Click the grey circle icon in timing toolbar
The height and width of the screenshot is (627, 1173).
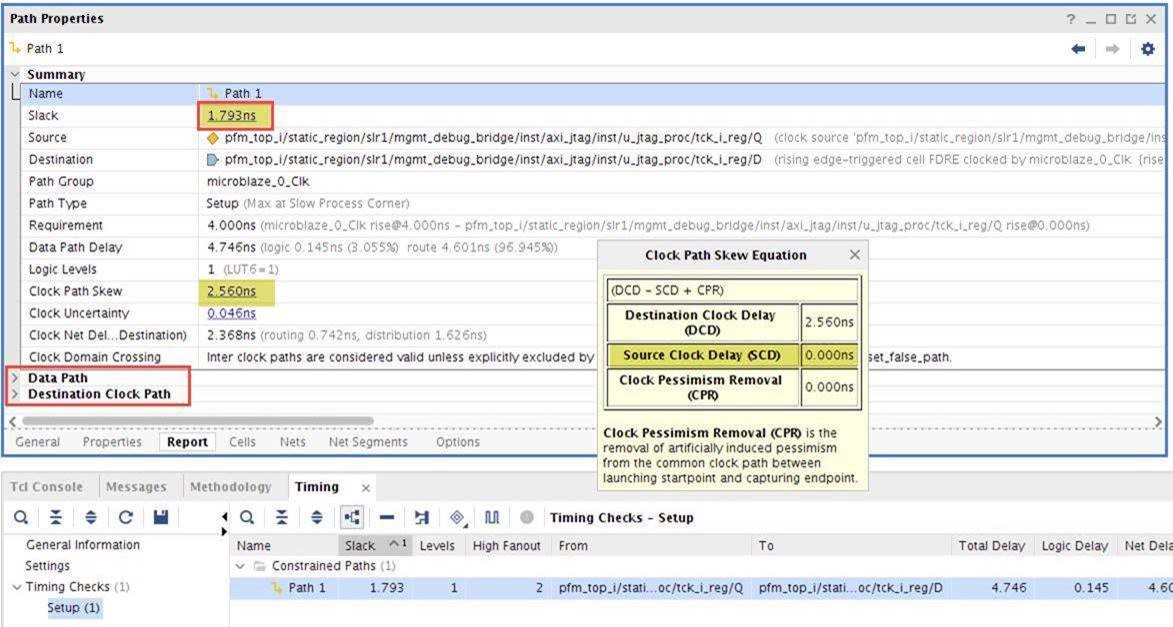(x=527, y=517)
